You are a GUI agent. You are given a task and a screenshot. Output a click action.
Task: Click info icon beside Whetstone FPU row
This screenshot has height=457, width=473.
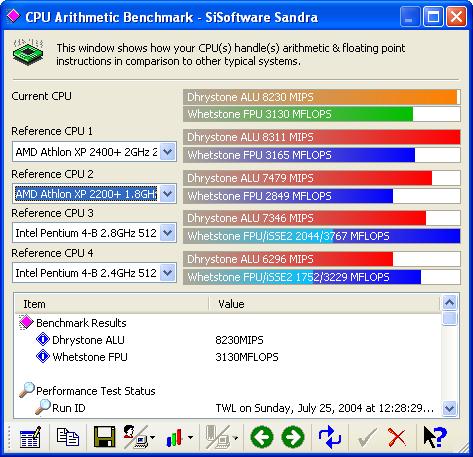[43, 356]
